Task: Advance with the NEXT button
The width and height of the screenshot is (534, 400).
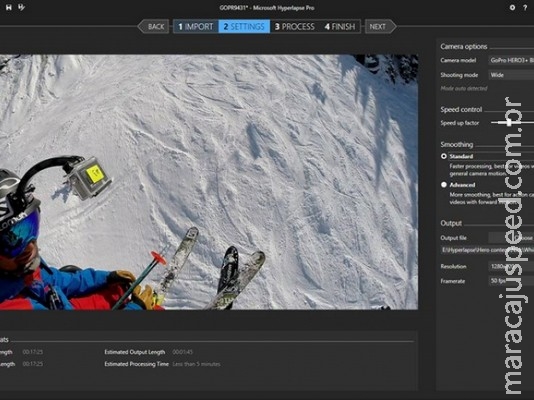Action: pyautogui.click(x=380, y=27)
